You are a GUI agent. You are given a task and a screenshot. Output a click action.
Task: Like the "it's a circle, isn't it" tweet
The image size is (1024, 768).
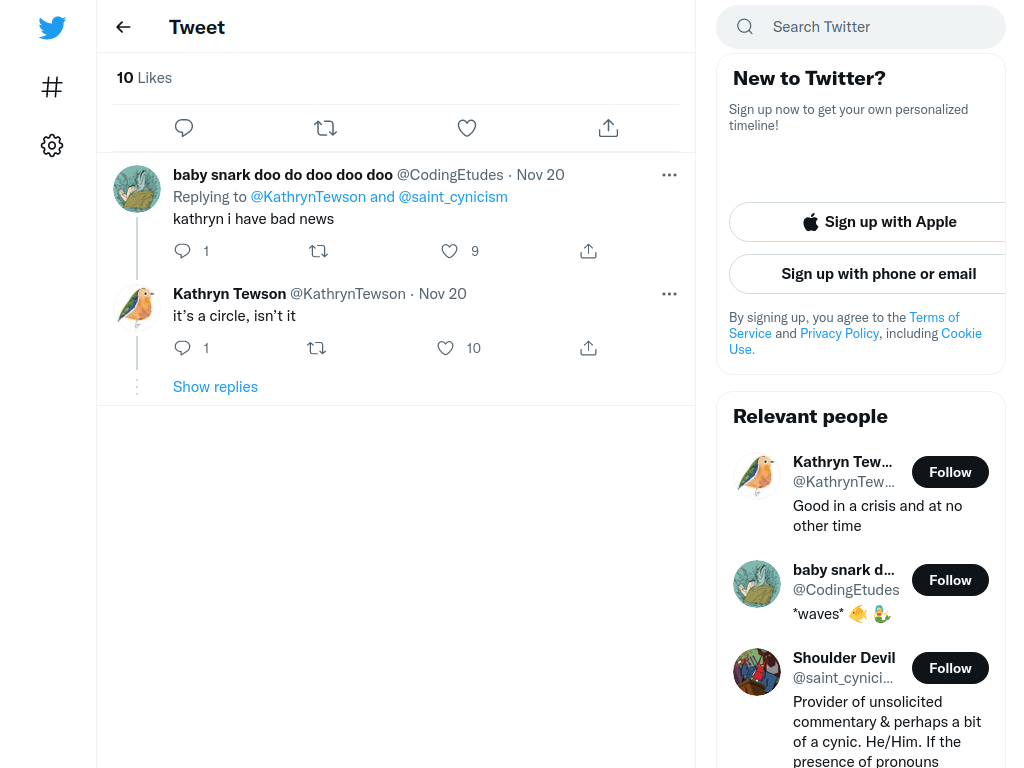pos(445,348)
